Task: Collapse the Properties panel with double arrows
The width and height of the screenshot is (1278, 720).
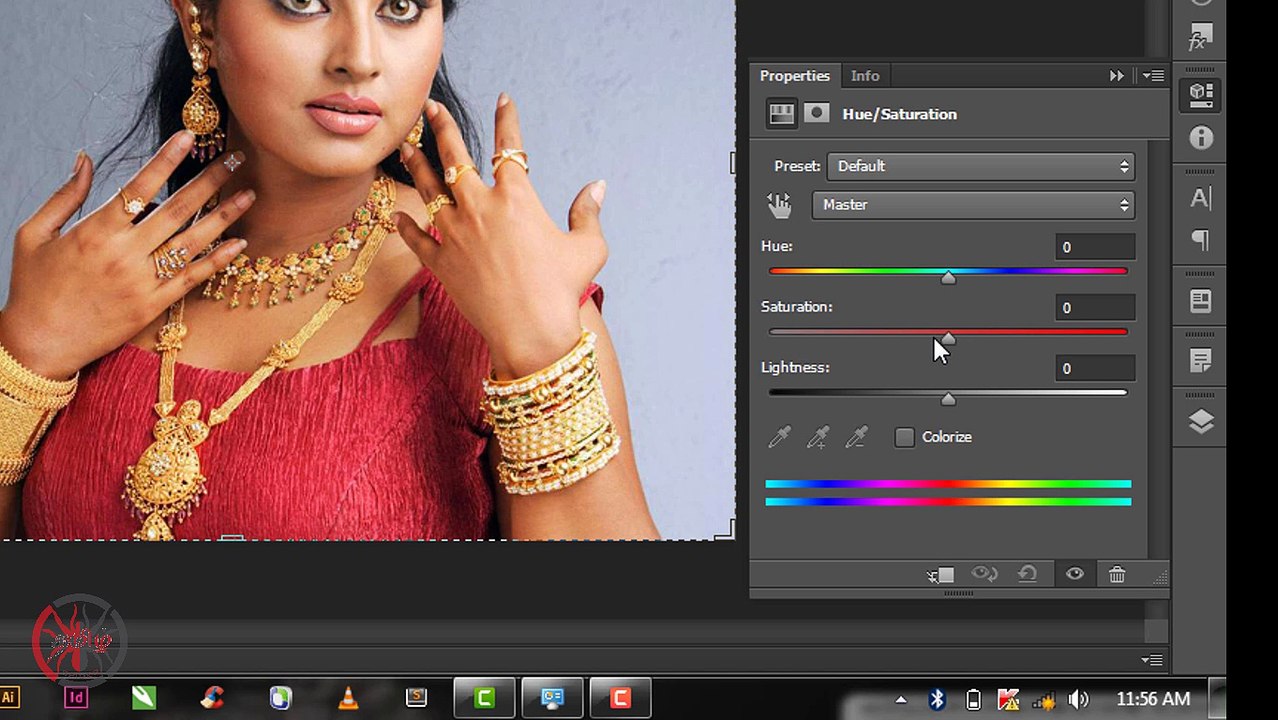Action: [x=1117, y=76]
